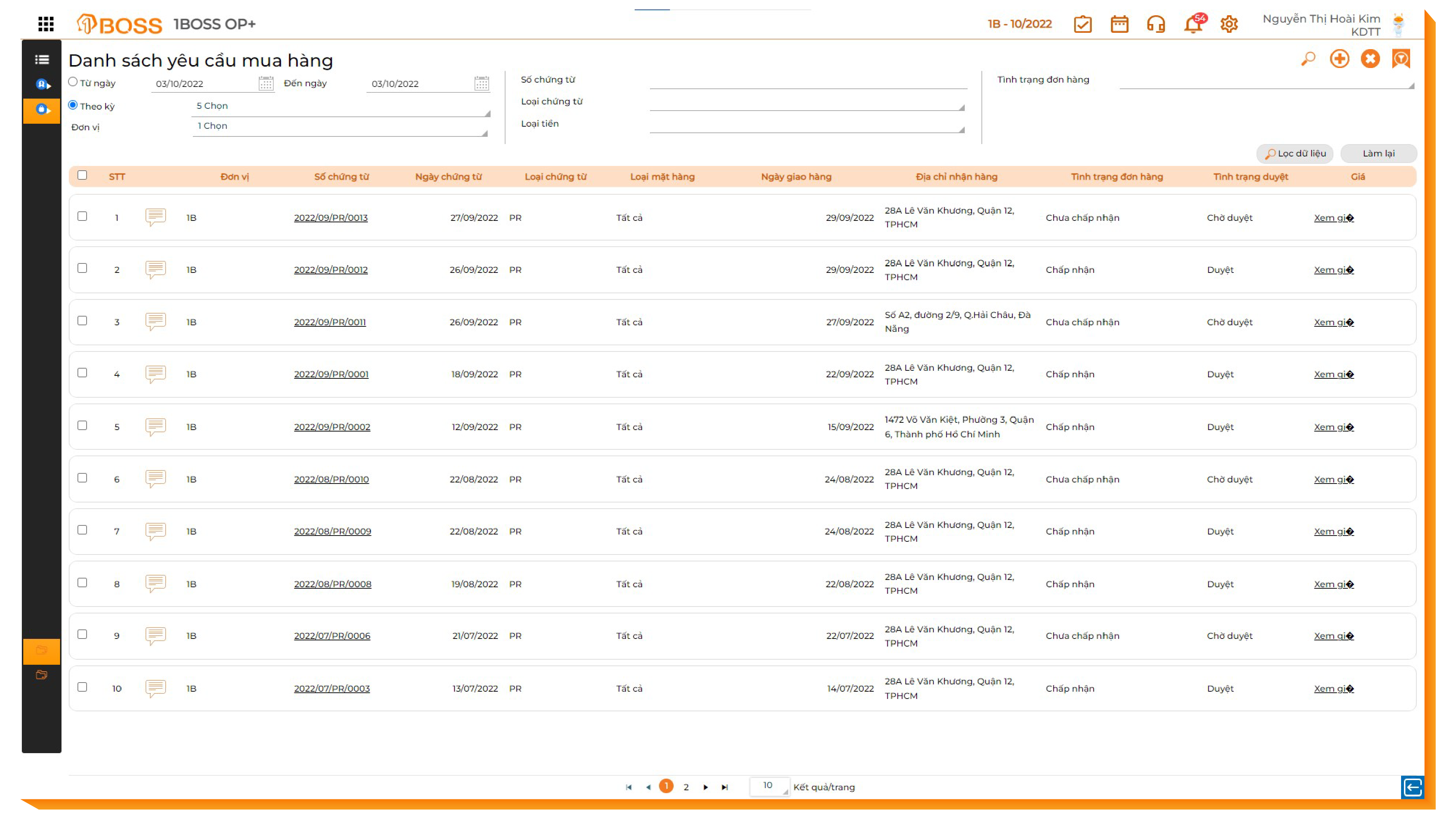Open document link 2022/09/PR/0013
The image size is (1456, 819).
pos(331,218)
